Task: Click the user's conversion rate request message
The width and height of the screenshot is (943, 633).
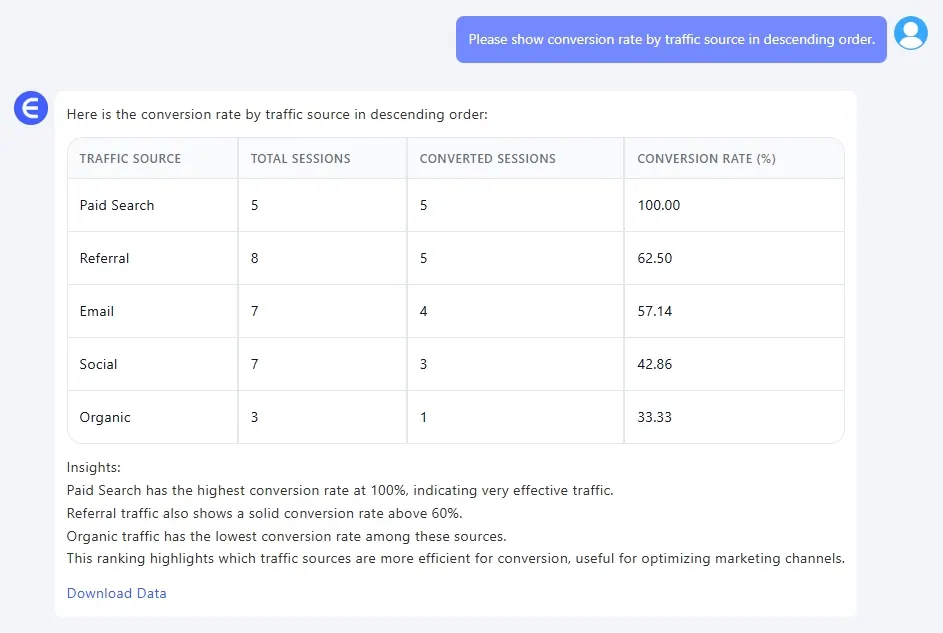Action: pos(671,40)
